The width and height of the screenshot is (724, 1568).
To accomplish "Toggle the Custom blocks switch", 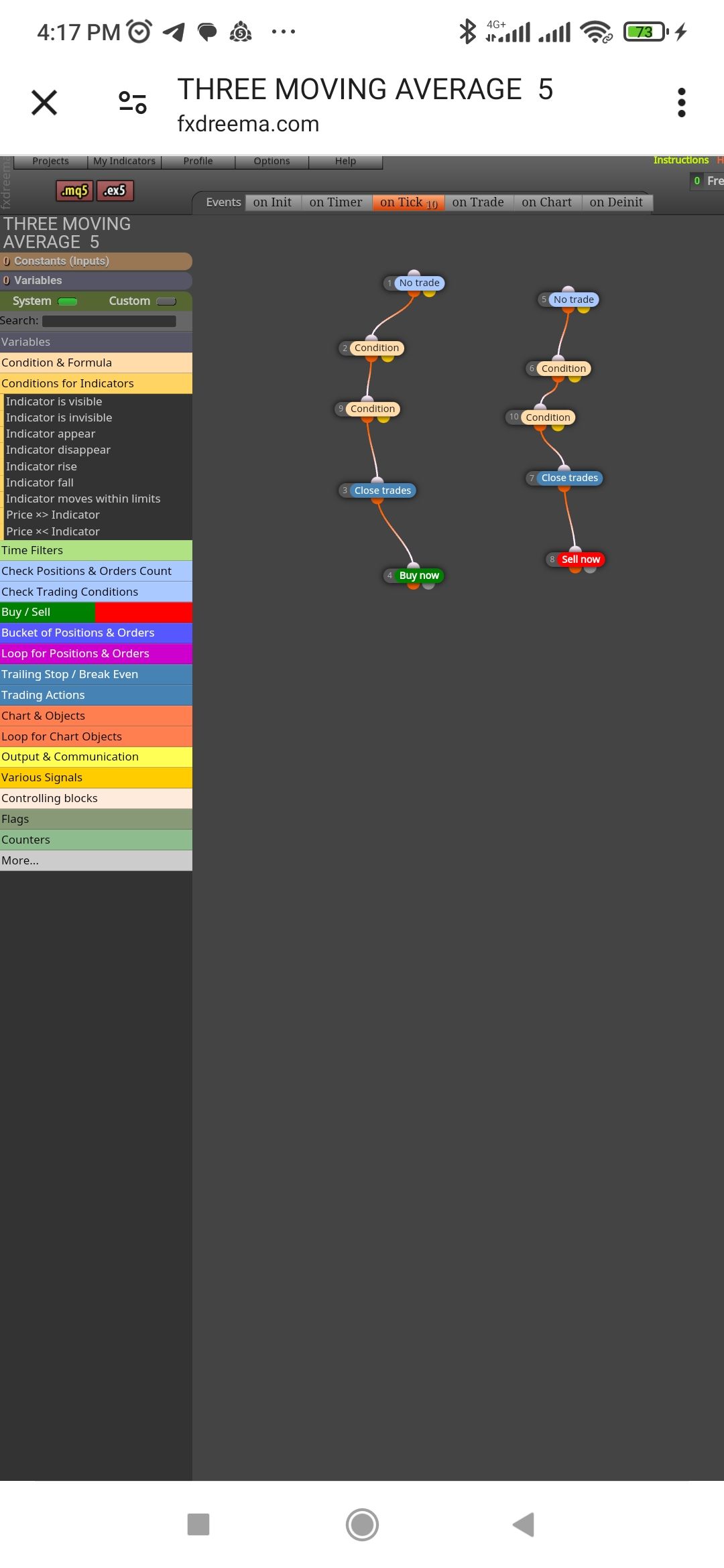I will pyautogui.click(x=166, y=302).
